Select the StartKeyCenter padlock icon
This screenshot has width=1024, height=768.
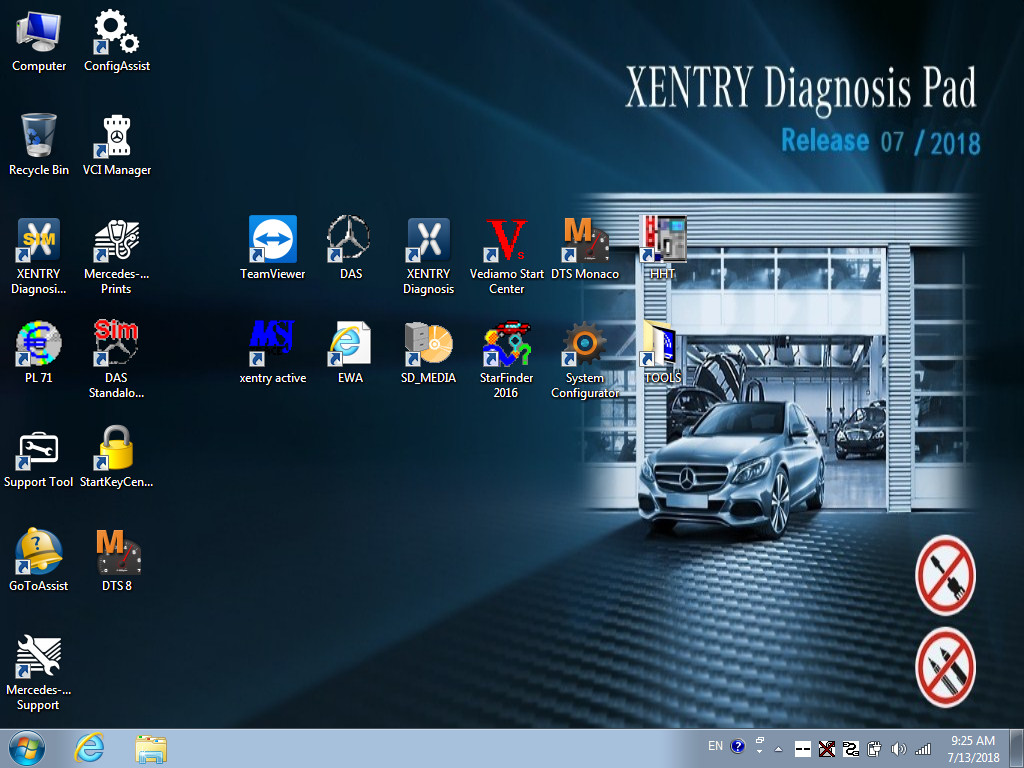(117, 448)
